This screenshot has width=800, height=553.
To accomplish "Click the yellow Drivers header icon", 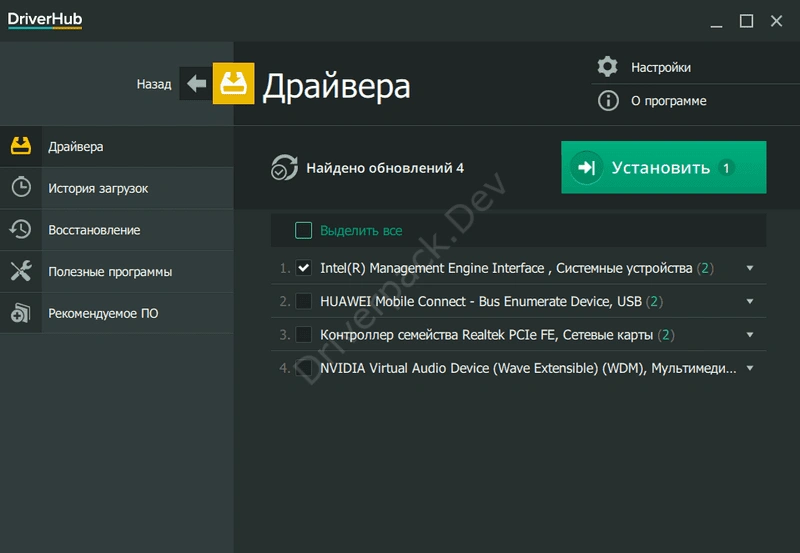I will 233,83.
